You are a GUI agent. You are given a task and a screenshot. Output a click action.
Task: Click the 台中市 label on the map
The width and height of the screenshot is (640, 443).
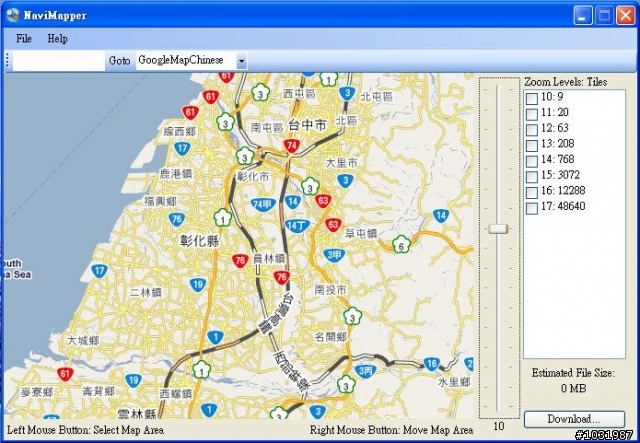pos(307,125)
